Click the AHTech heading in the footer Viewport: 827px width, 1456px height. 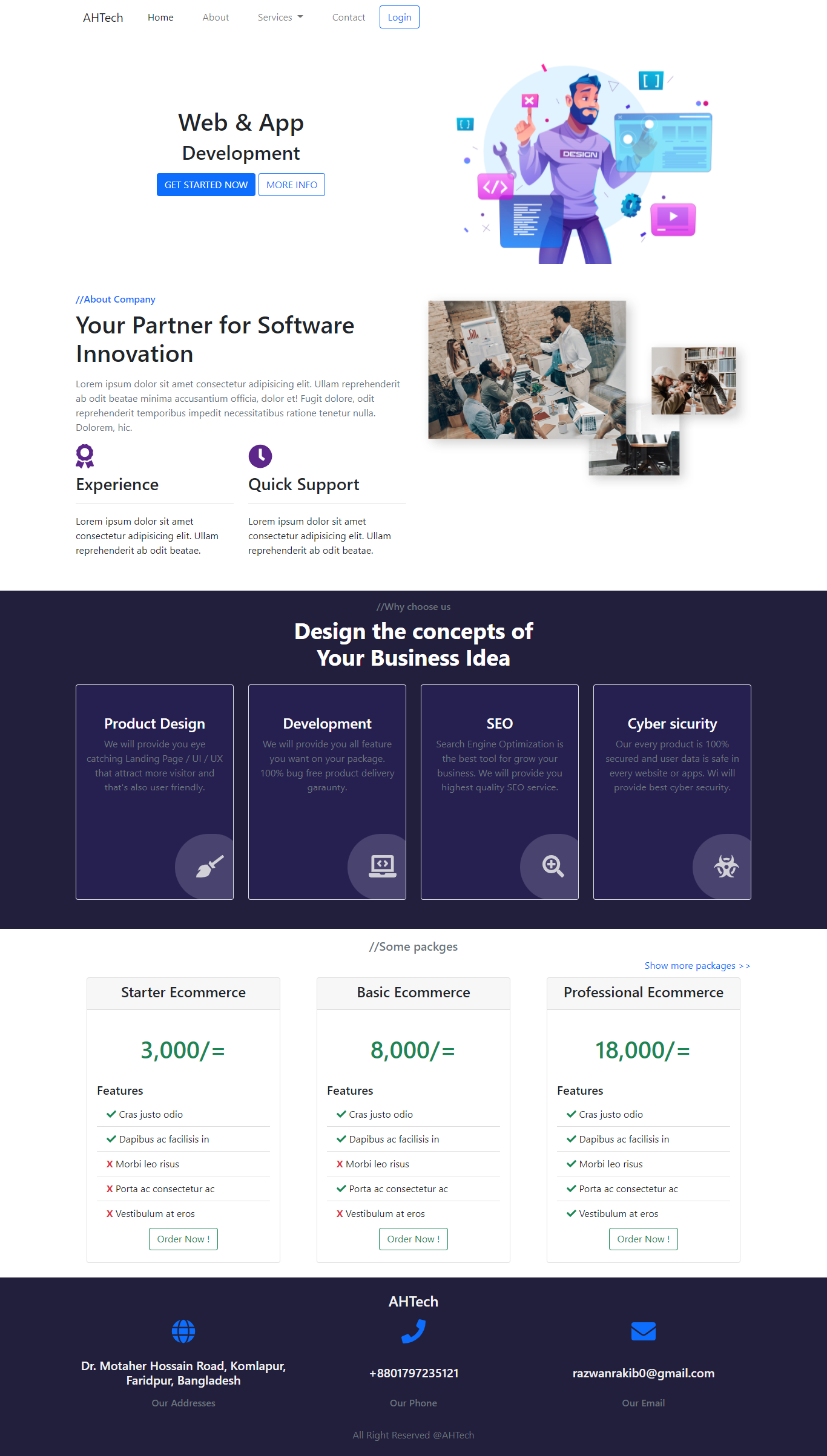413,1301
